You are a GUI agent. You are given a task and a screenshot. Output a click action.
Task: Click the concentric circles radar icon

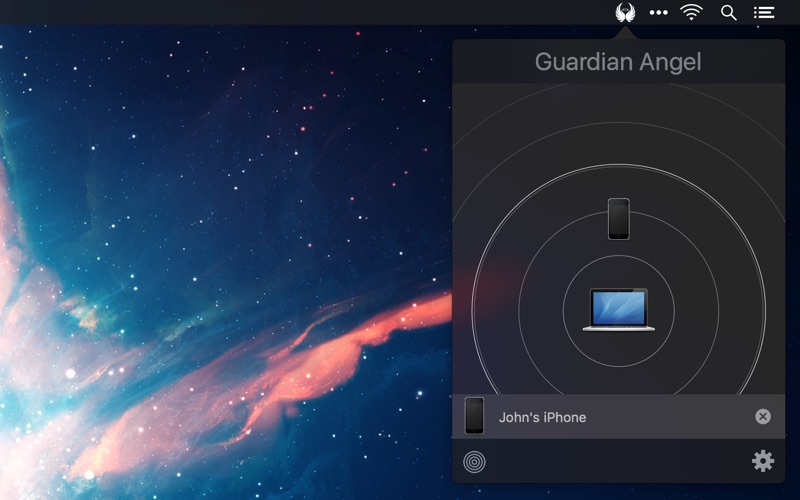474,462
